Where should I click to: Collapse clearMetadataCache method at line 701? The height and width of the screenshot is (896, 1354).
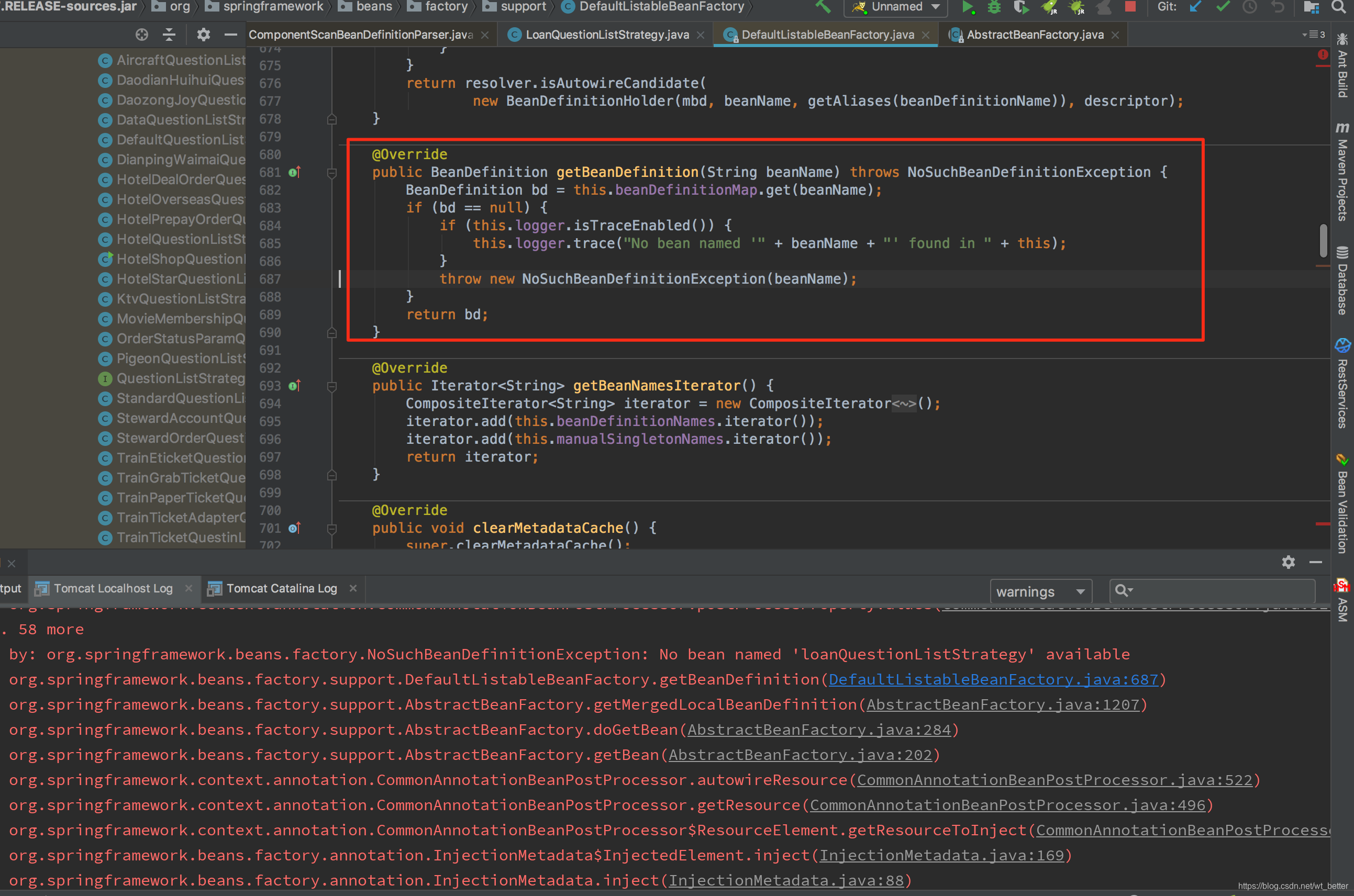pos(331,529)
